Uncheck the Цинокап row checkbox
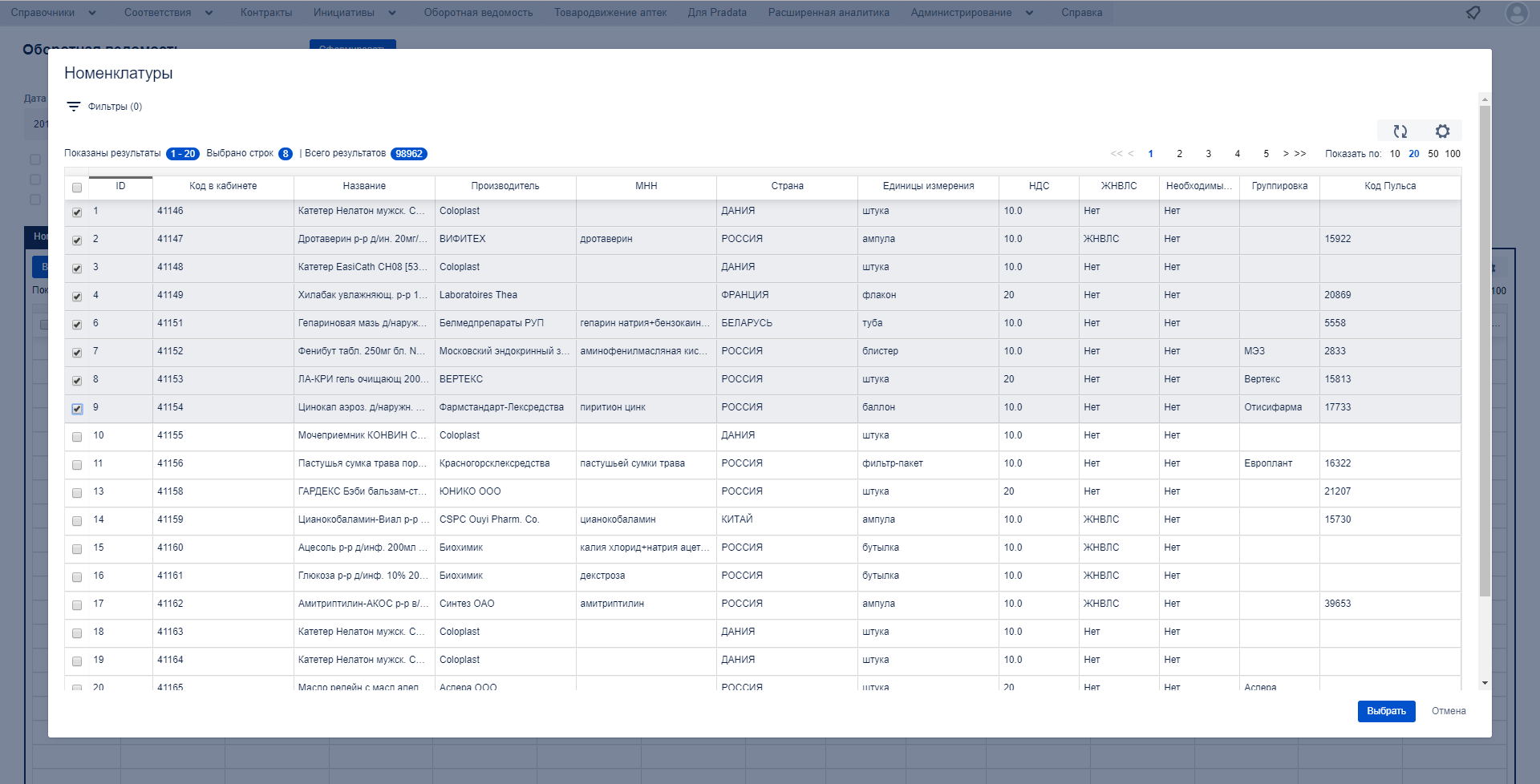Screen dimensions: 1540x784 77,409
